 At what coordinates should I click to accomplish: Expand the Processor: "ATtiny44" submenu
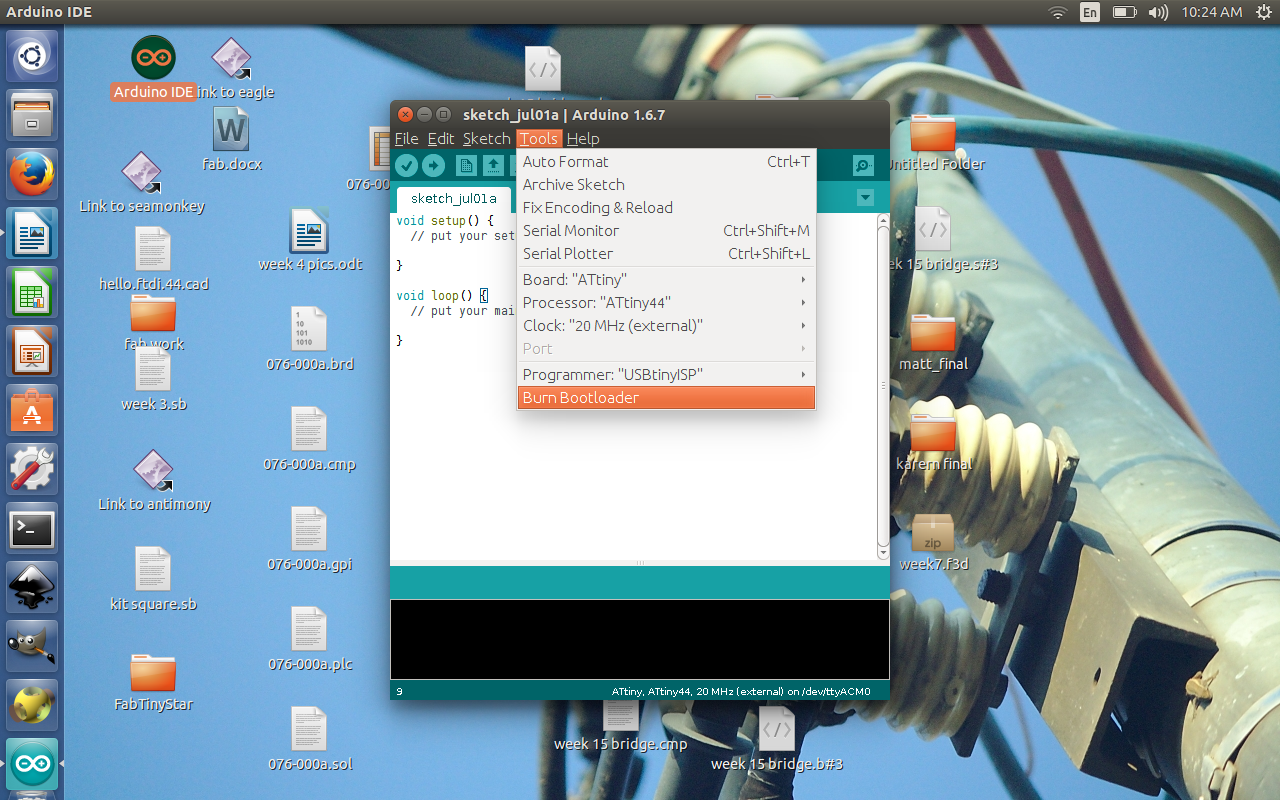pos(666,302)
